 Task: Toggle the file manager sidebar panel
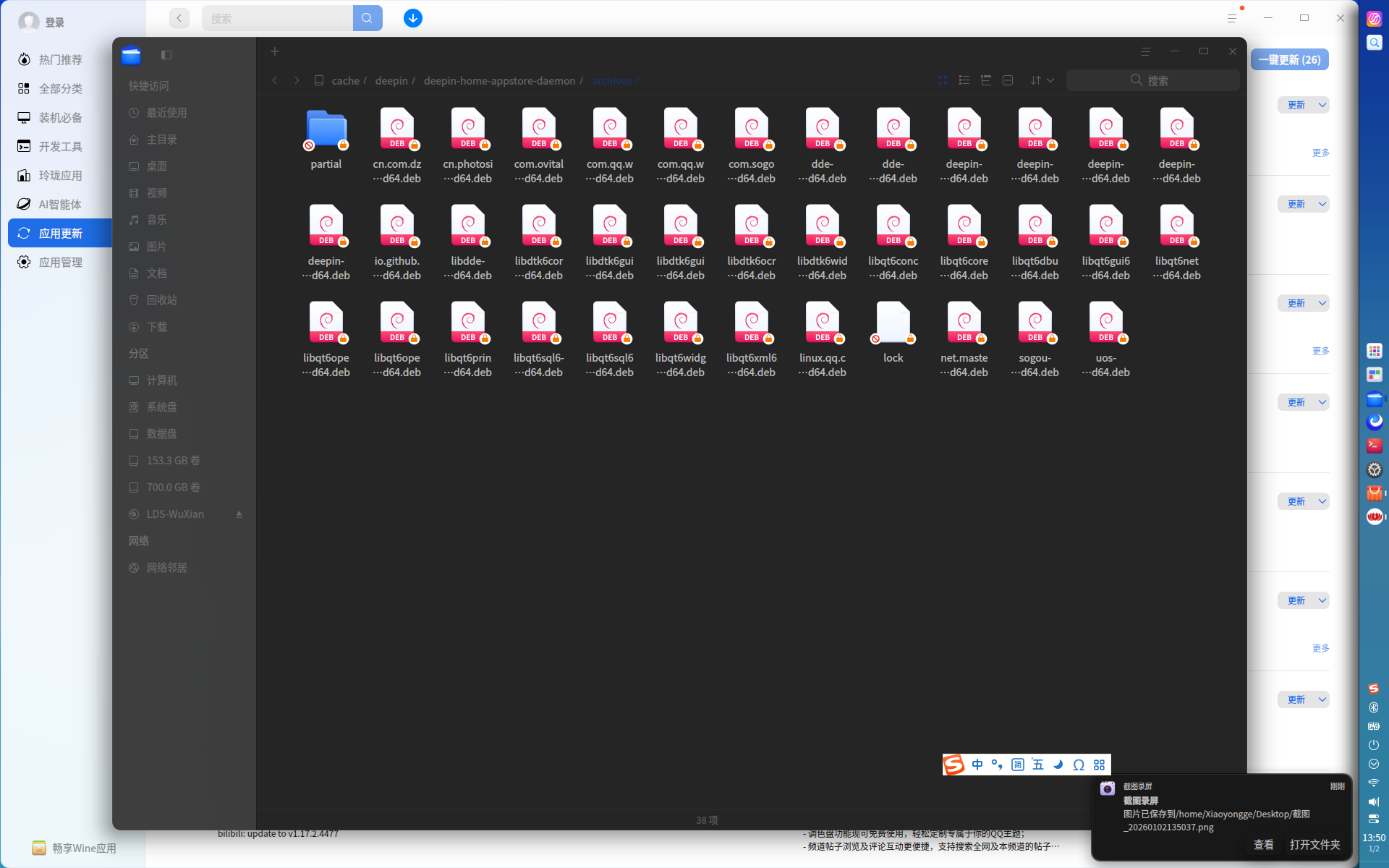[x=166, y=55]
